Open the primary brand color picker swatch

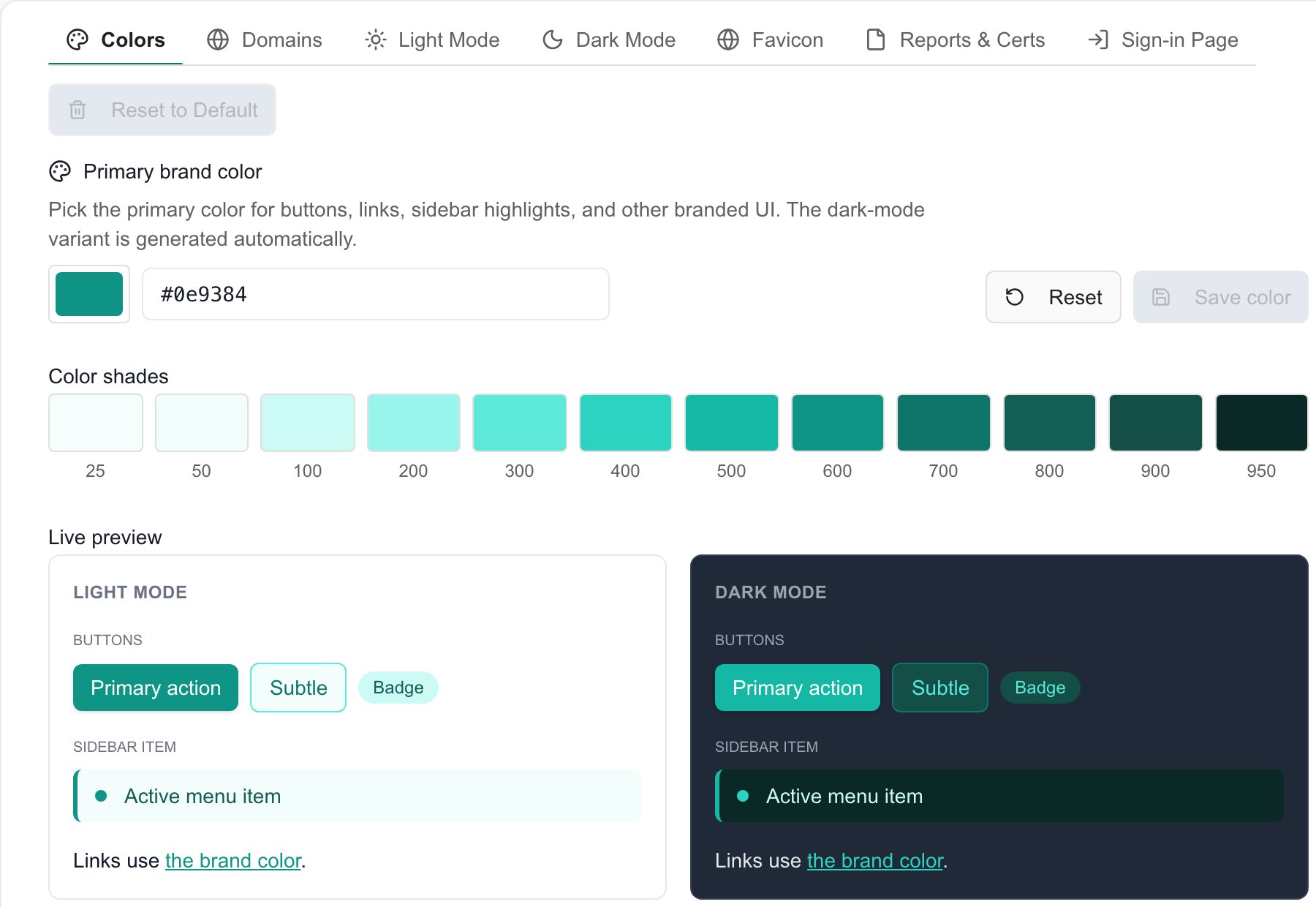pyautogui.click(x=89, y=294)
